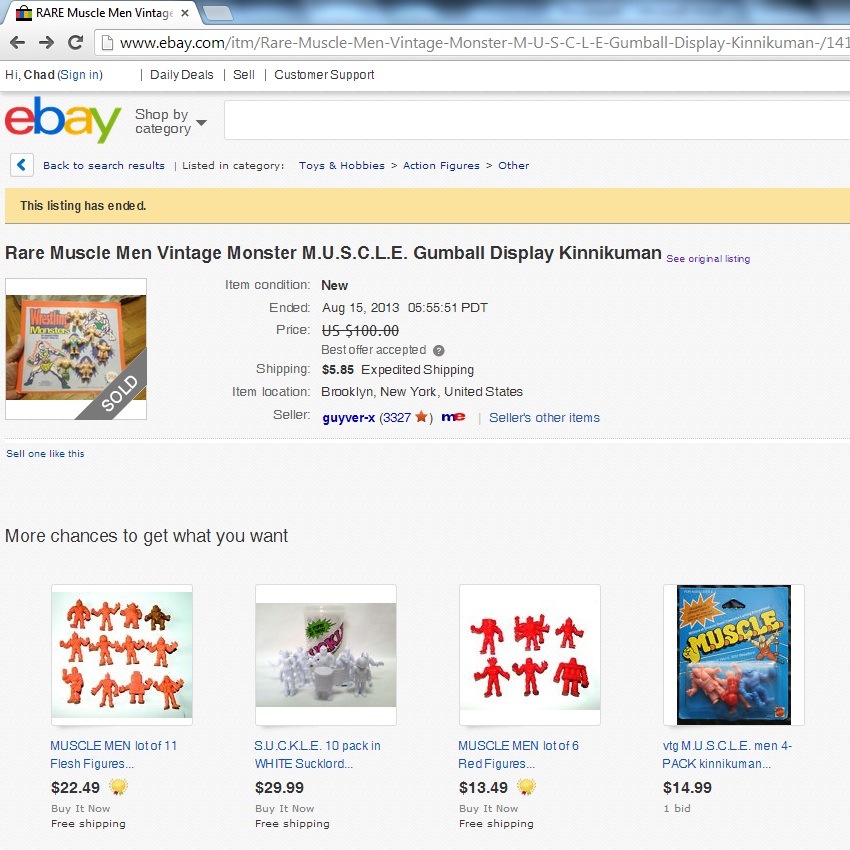
Task: Open the sold Wrestling Monsters listing thumbnail
Action: pyautogui.click(x=76, y=349)
